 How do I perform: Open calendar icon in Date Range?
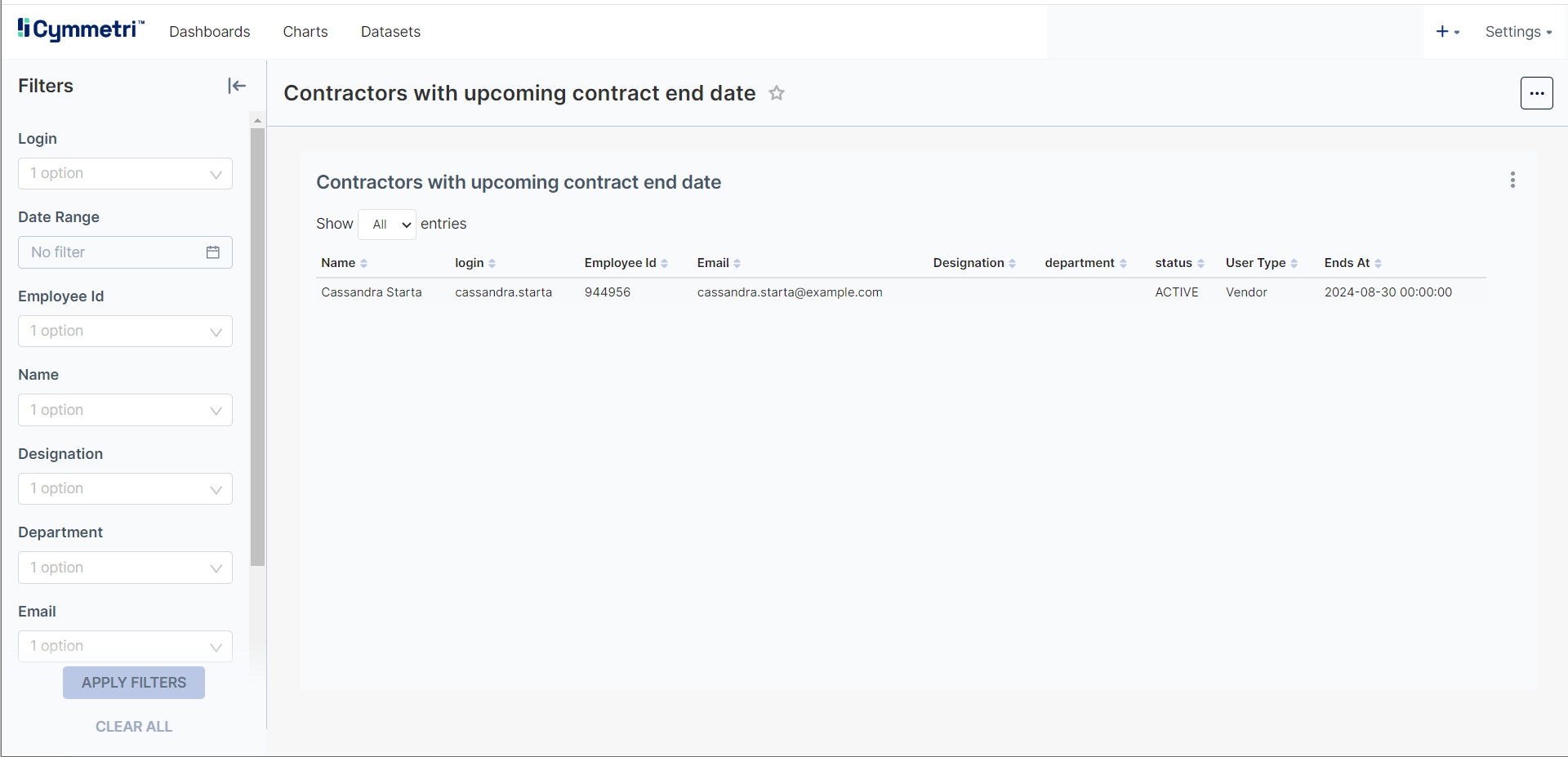pos(213,252)
